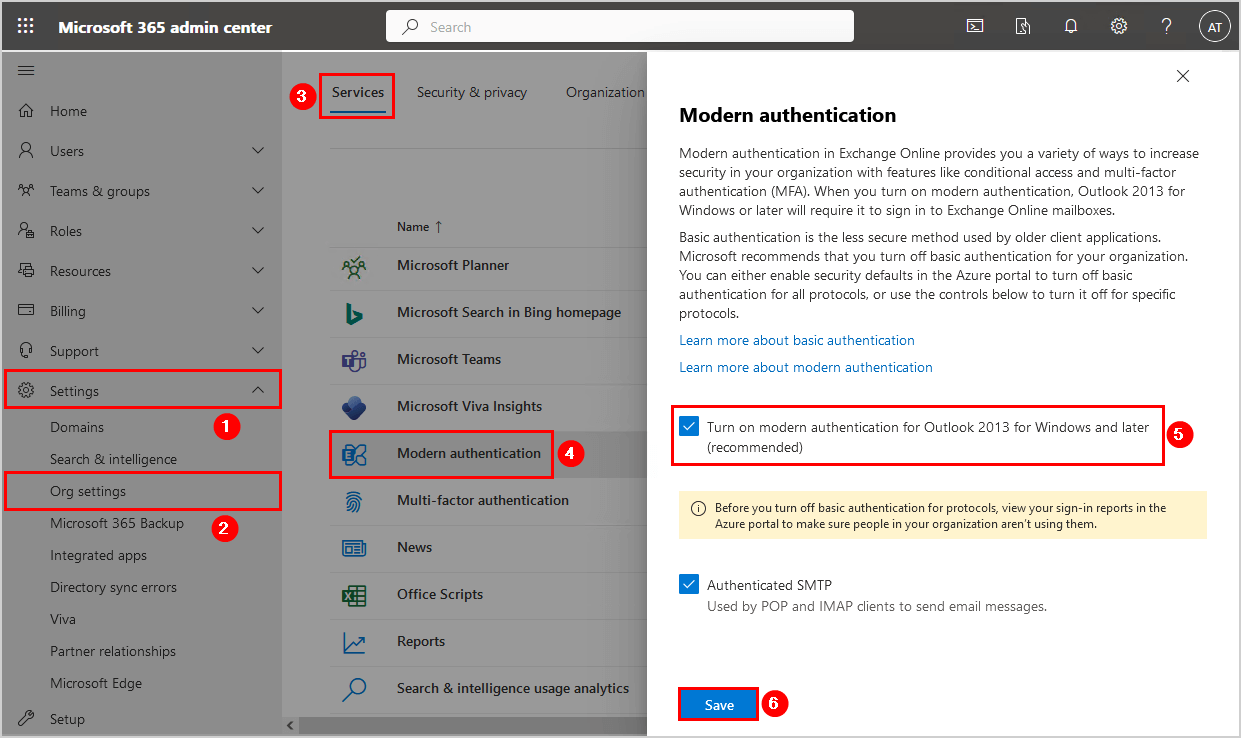Click into the top Search box

[x=620, y=27]
